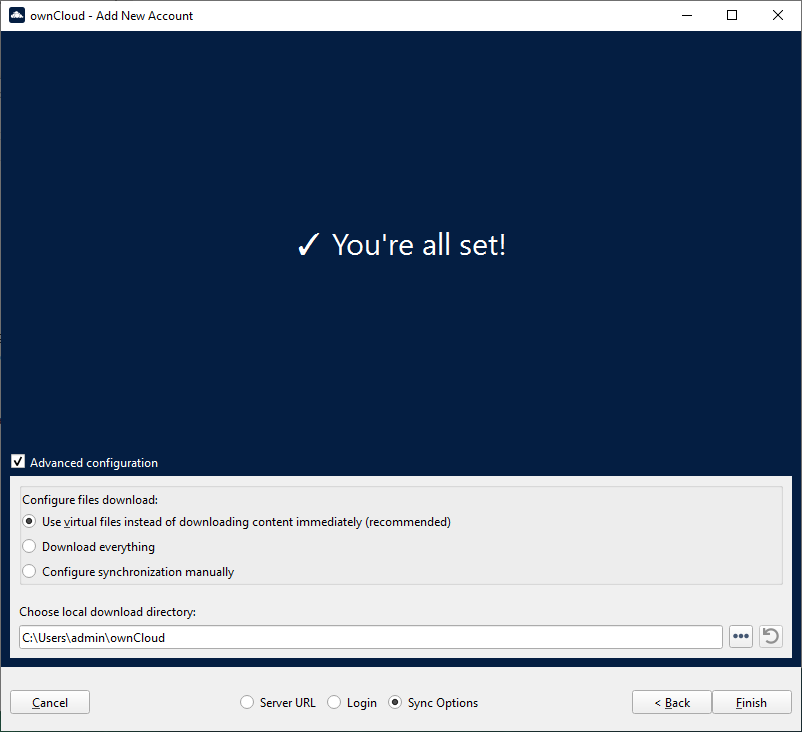Open the folder browse dialog with the three-dots button
This screenshot has height=732, width=802.
(x=740, y=637)
